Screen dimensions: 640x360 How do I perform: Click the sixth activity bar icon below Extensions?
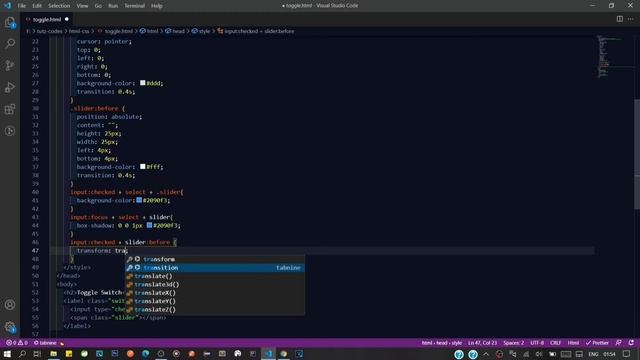click(10, 131)
